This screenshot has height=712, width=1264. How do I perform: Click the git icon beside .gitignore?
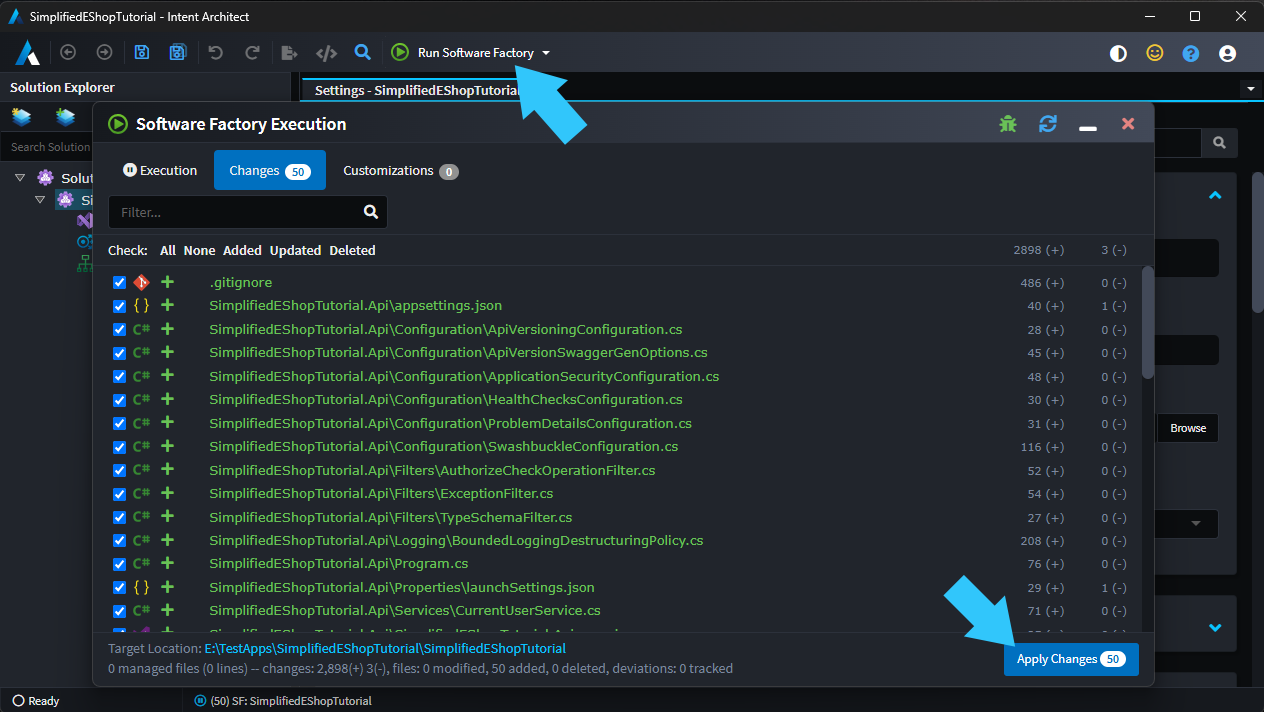(141, 283)
